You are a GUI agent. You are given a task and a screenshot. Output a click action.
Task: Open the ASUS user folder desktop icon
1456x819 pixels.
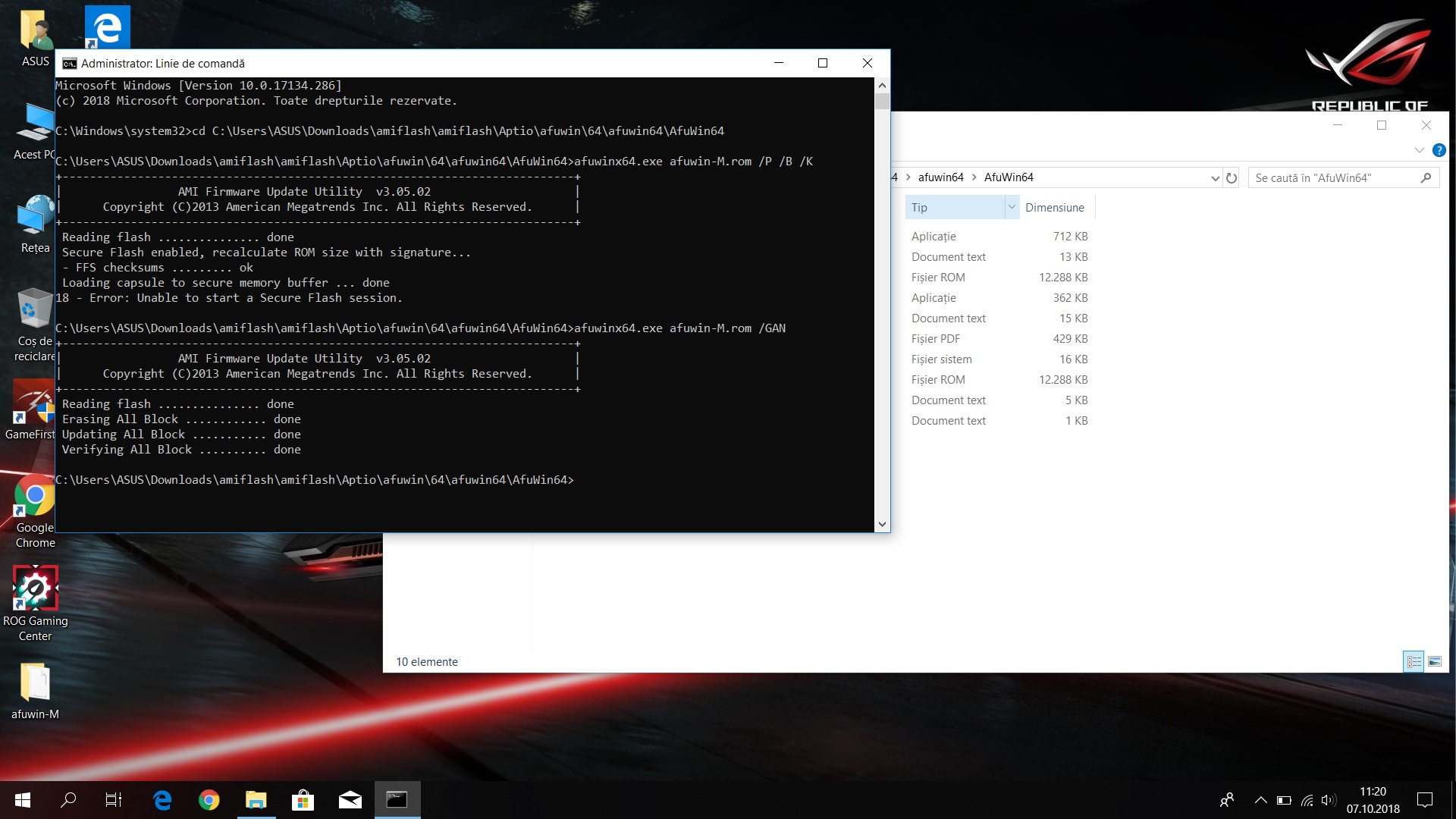(35, 38)
